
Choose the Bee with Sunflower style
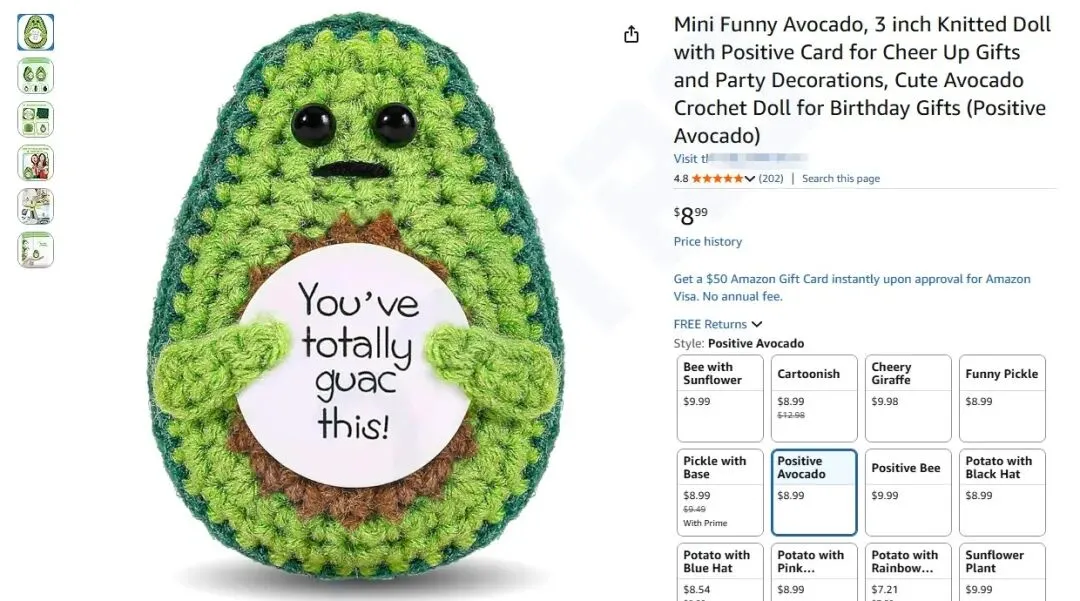pyautogui.click(x=719, y=398)
